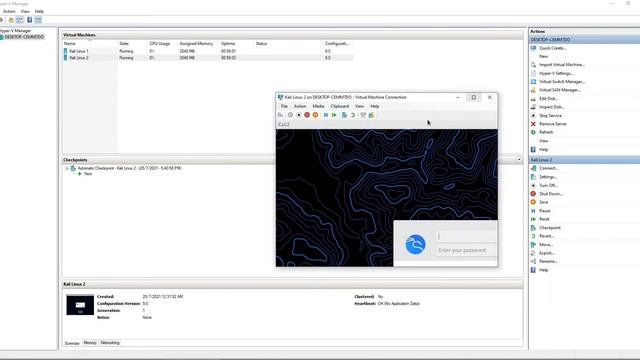This screenshot has height=360, width=640.
Task: Open the Action menu in Hyper-V Manager
Action: pyautogui.click(x=9, y=11)
